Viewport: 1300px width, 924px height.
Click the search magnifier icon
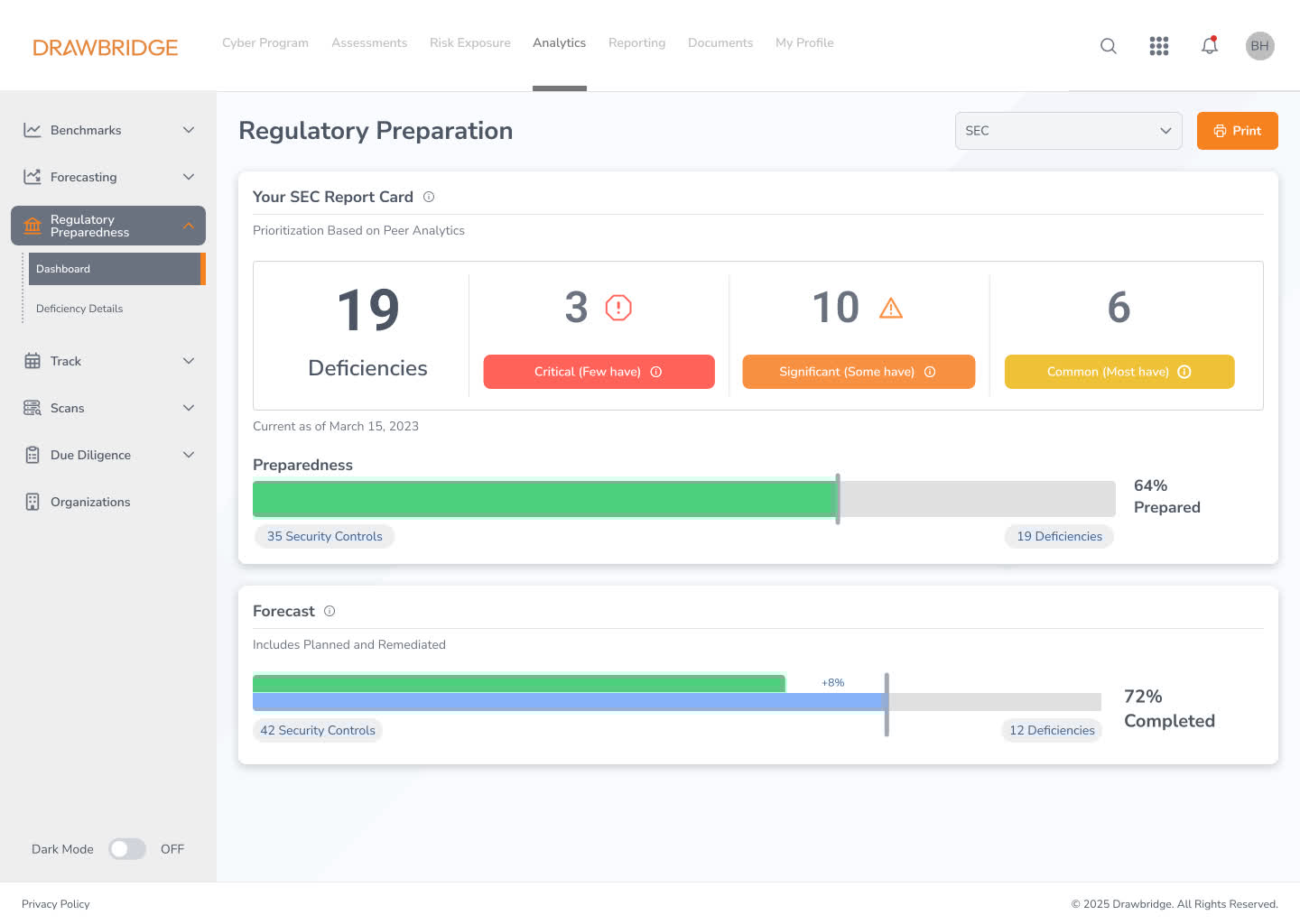[1108, 46]
